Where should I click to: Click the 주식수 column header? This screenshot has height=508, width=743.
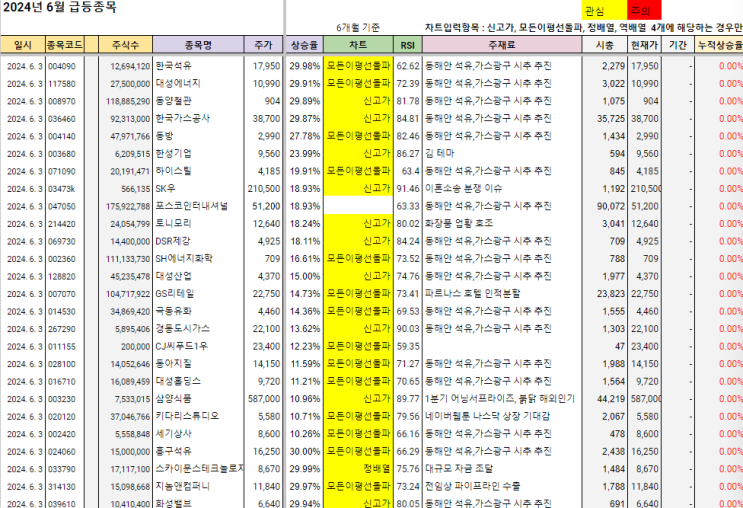coord(126,45)
